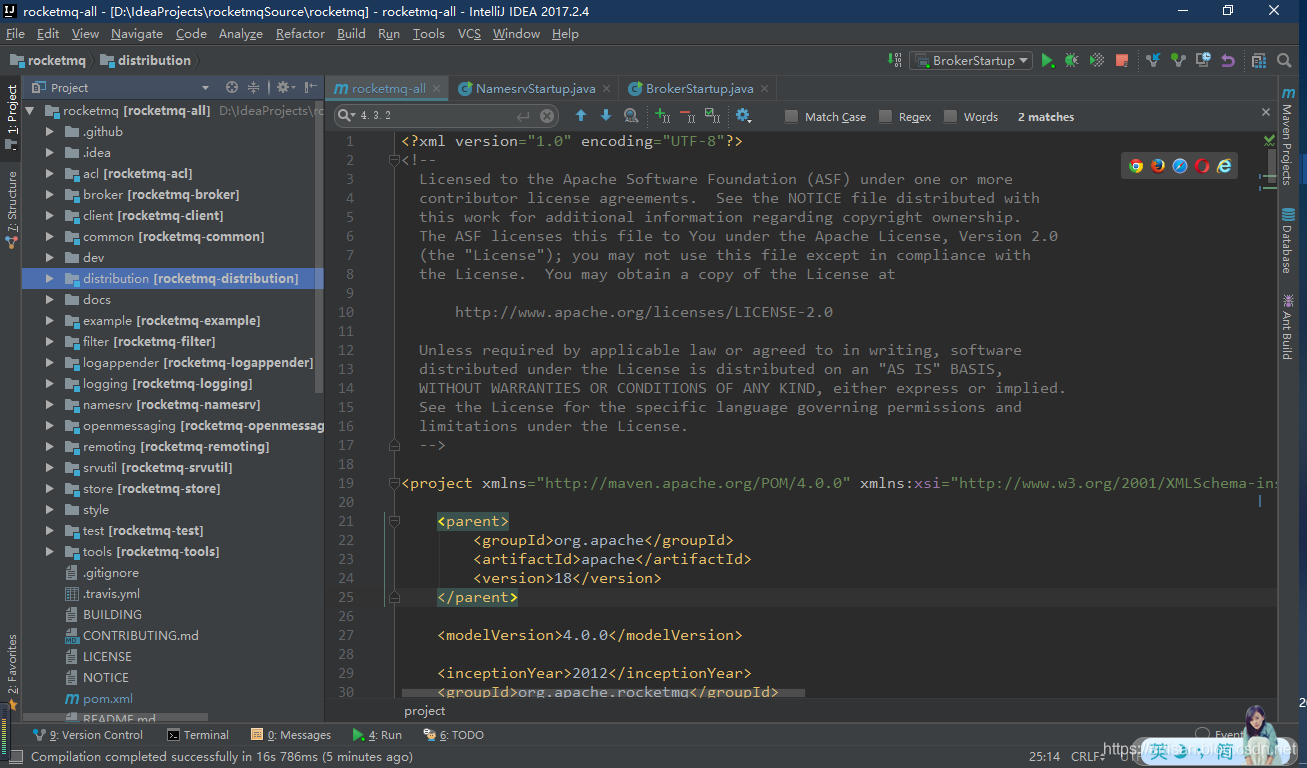Switch to BrokerStartup.java tab
This screenshot has height=768, width=1307.
(x=698, y=88)
